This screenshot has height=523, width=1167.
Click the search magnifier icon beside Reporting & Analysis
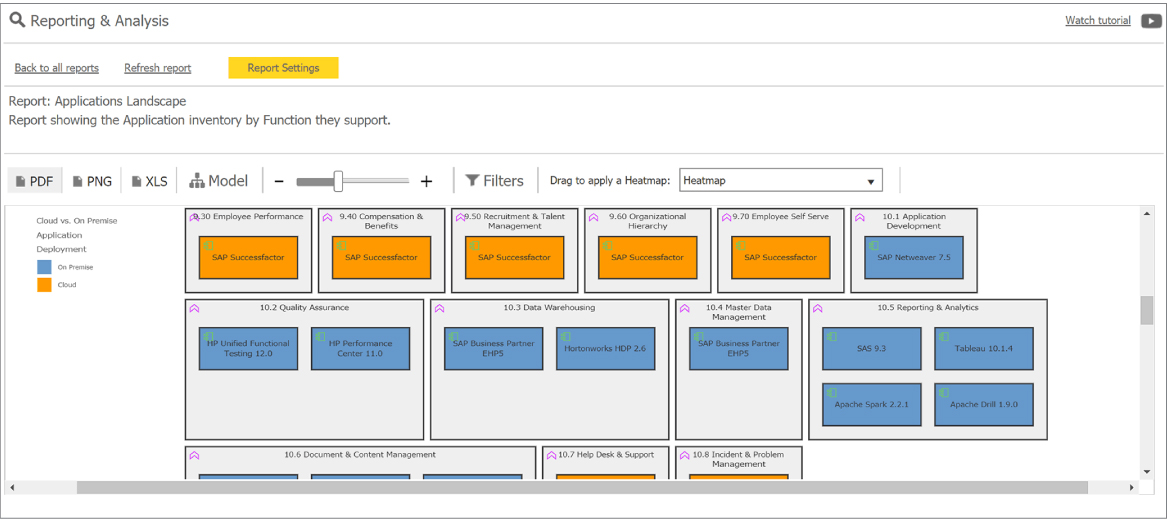[17, 21]
